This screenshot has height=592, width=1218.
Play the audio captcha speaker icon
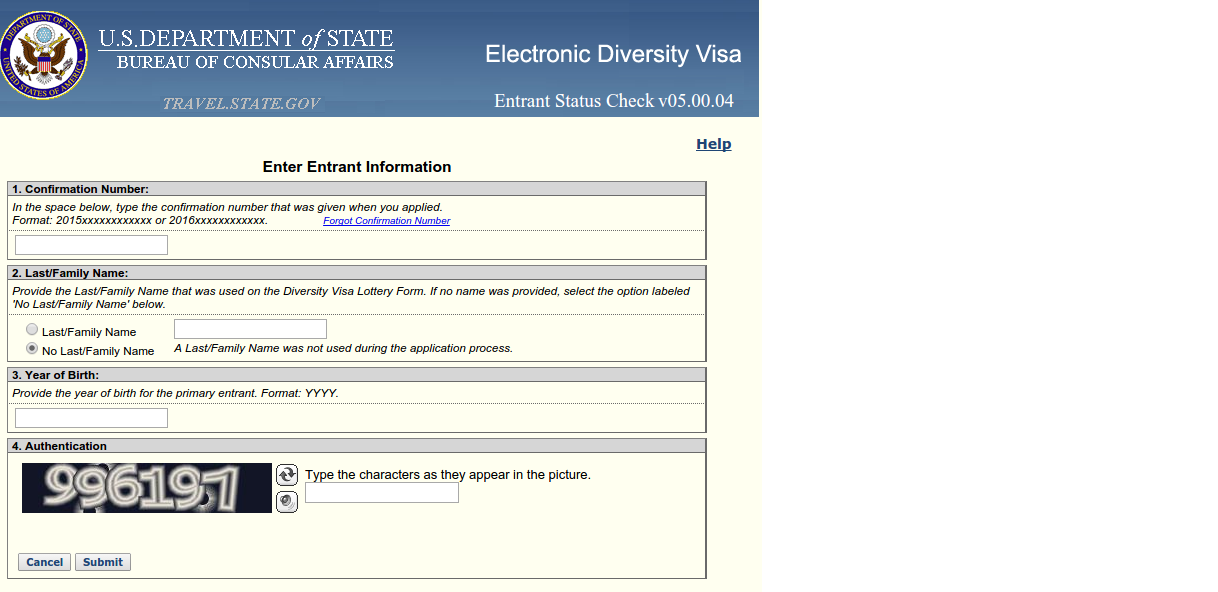coord(287,502)
